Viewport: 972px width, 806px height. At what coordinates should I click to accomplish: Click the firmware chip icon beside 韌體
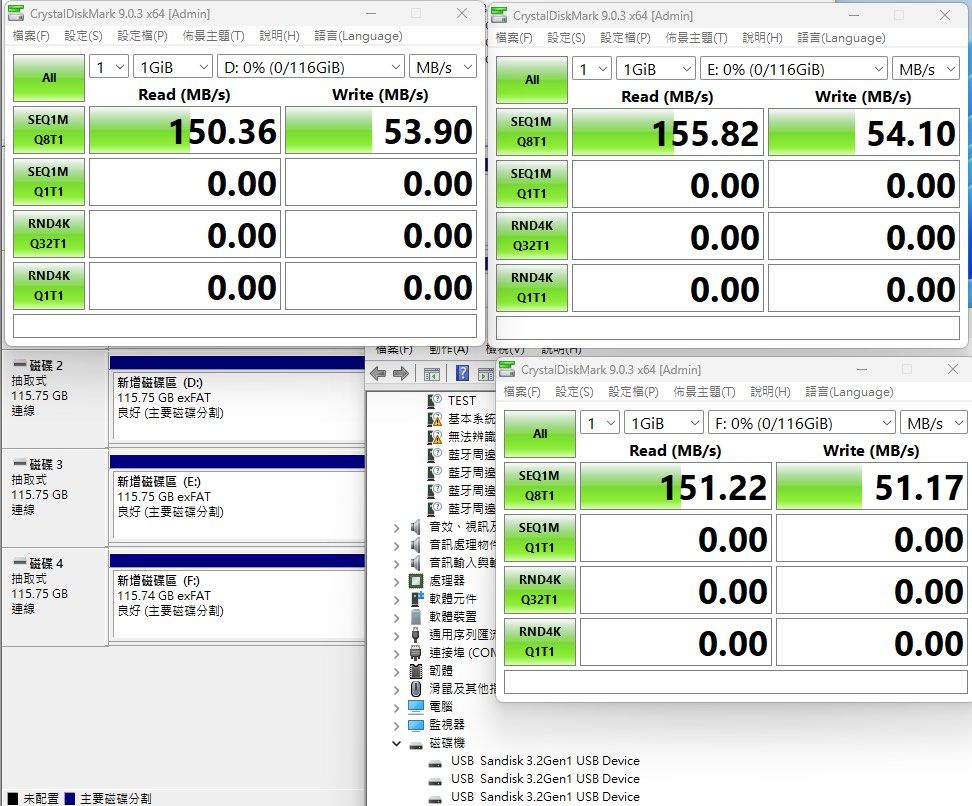416,671
